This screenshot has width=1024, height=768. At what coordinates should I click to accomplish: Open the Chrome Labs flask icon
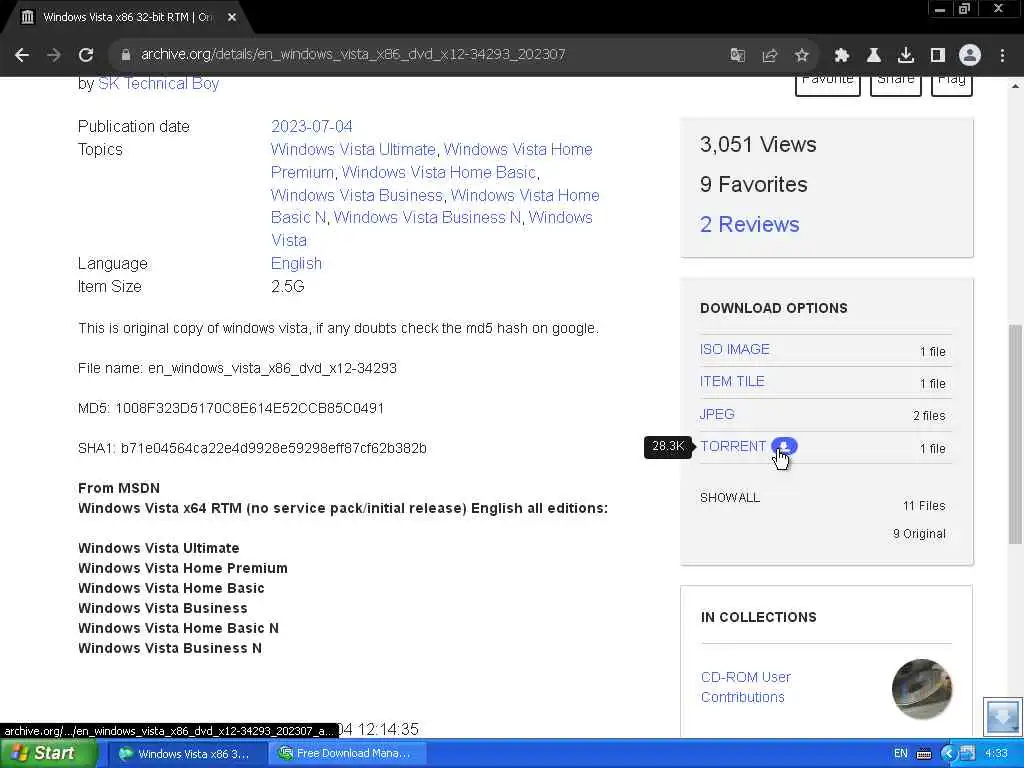tap(874, 55)
